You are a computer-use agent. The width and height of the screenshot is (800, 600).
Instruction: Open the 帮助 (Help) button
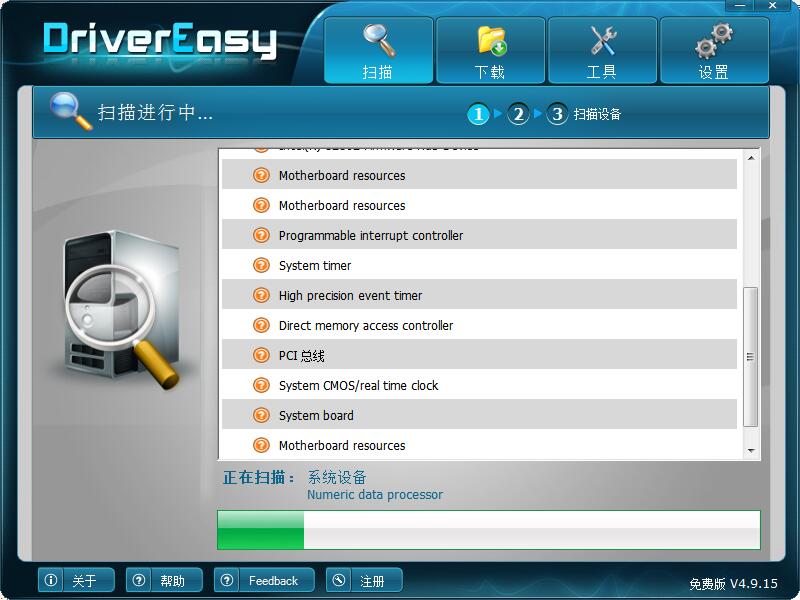point(164,580)
